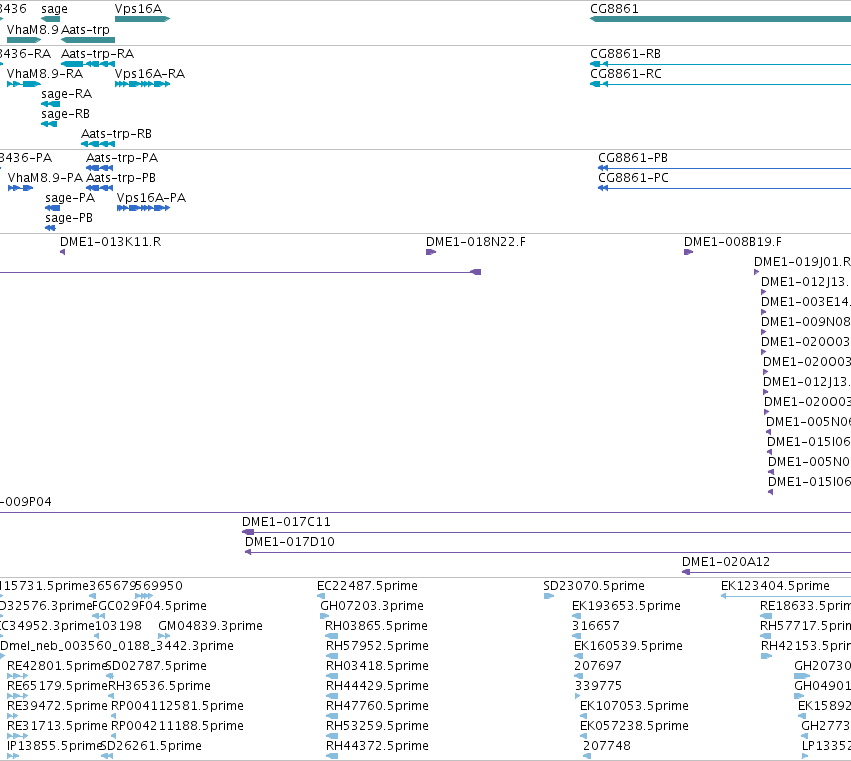Pick the CG8861-PC protein label
Screen dimensions: 851x761
coord(633,177)
